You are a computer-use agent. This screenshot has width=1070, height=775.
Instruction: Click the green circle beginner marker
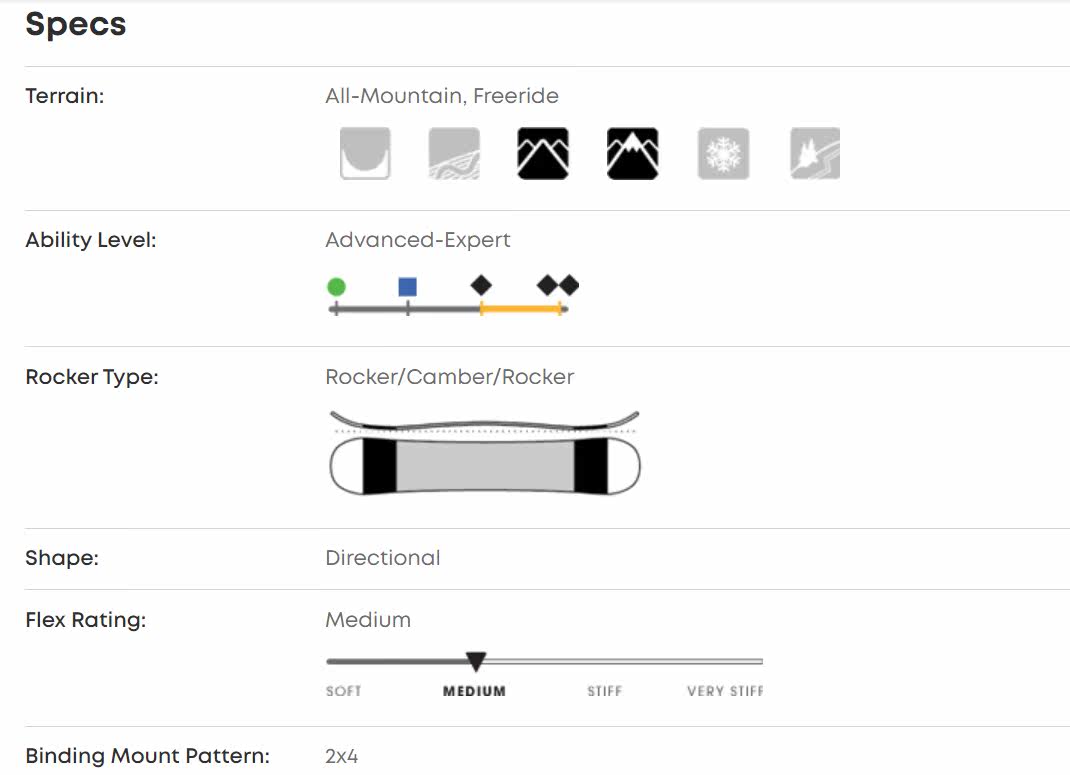(336, 287)
